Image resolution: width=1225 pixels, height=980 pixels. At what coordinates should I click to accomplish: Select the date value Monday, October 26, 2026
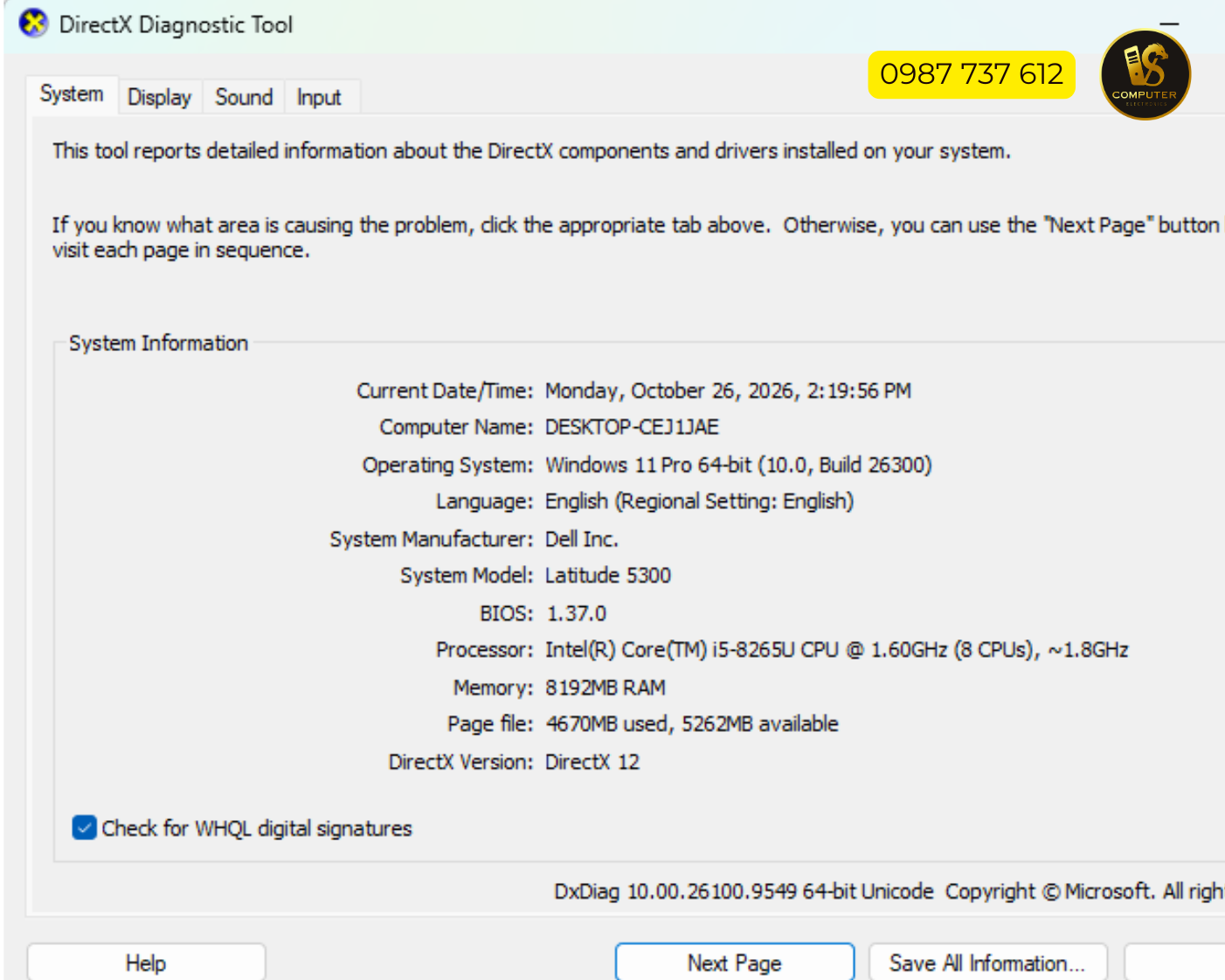click(728, 390)
